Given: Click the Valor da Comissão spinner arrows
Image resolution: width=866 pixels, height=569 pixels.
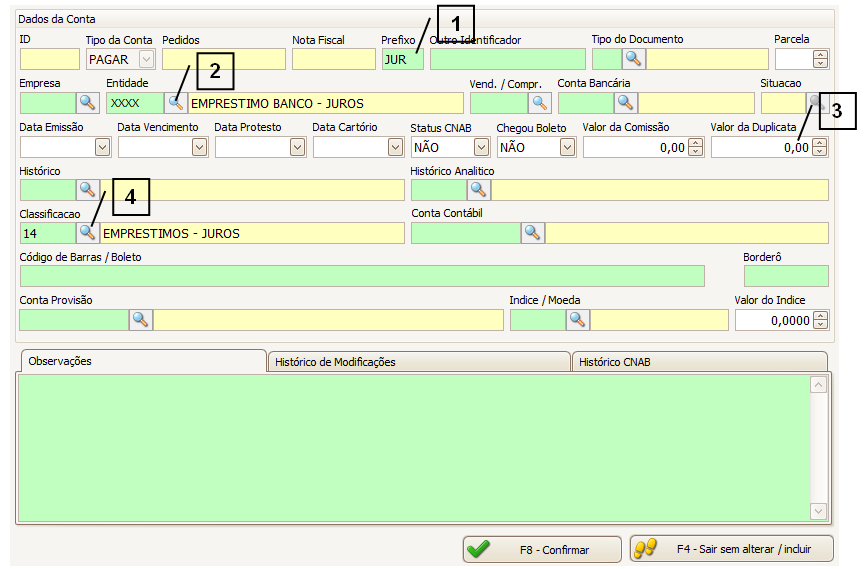Looking at the screenshot, I should point(696,147).
